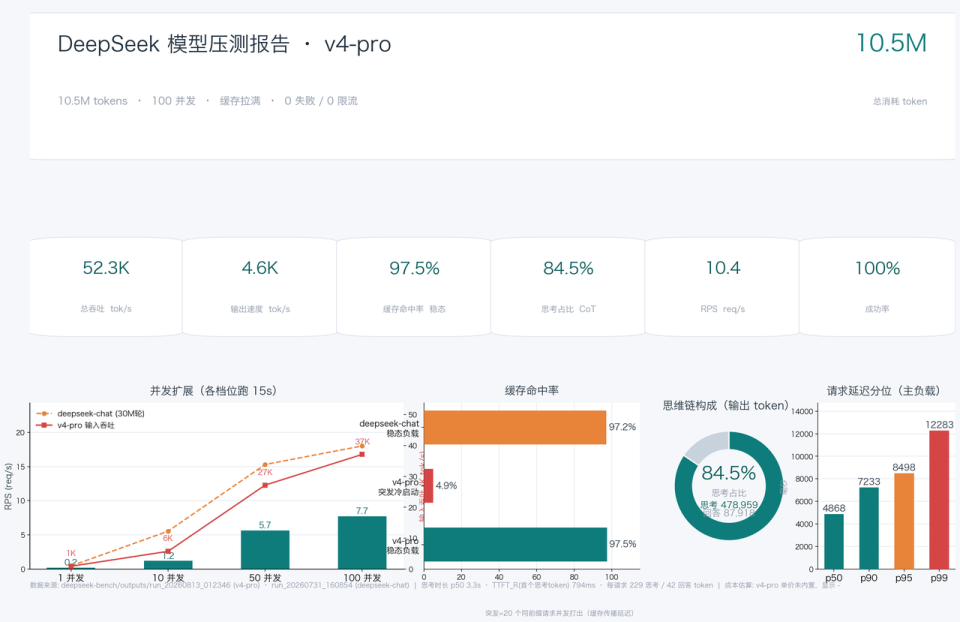Click the TTFT_R 794ms footer text
The image size is (960, 622).
point(544,585)
